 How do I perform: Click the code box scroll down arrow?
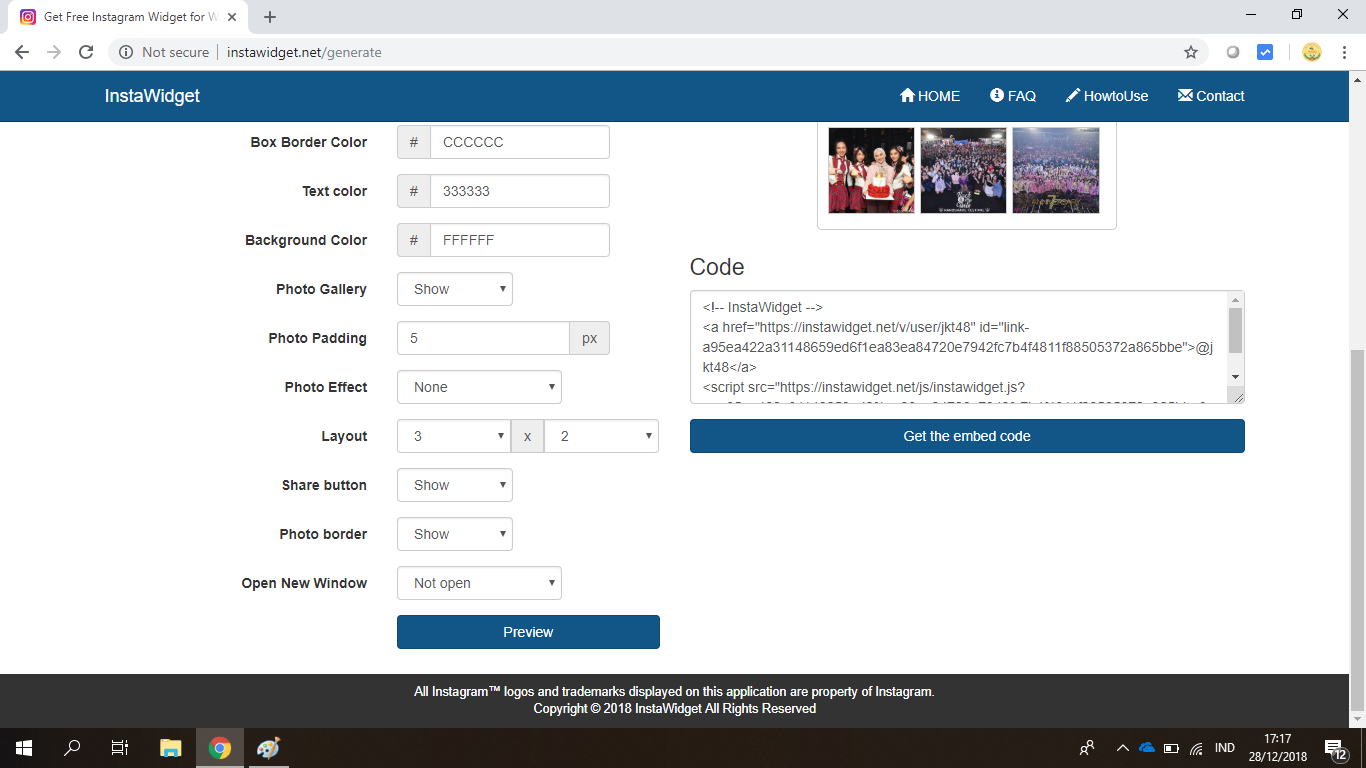click(x=1235, y=376)
